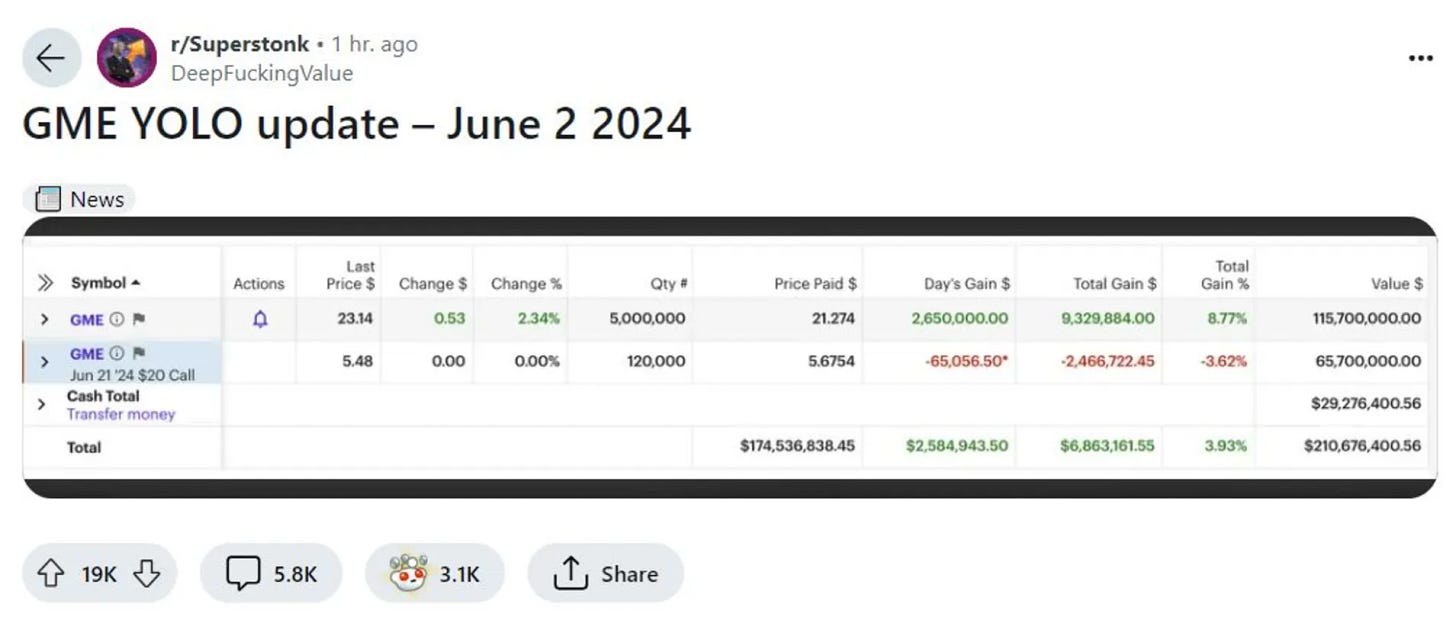Open the r/Superstonk community avatar
The width and height of the screenshot is (1456, 636).
(x=126, y=58)
